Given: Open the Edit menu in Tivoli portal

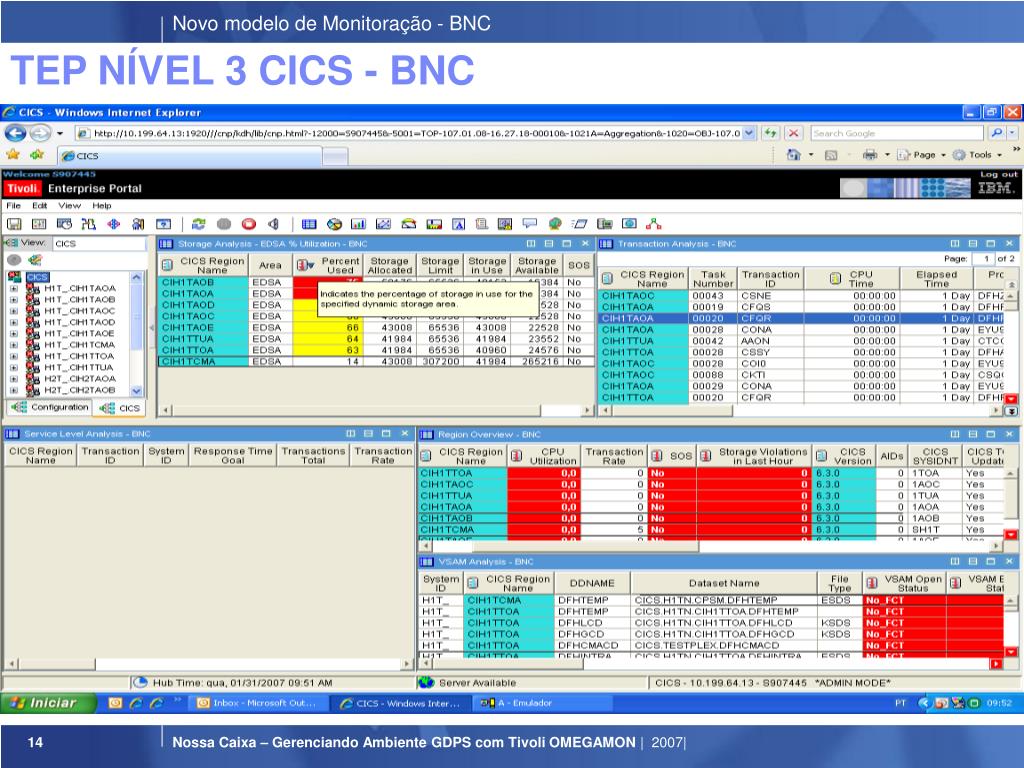Looking at the screenshot, I should pyautogui.click(x=39, y=206).
